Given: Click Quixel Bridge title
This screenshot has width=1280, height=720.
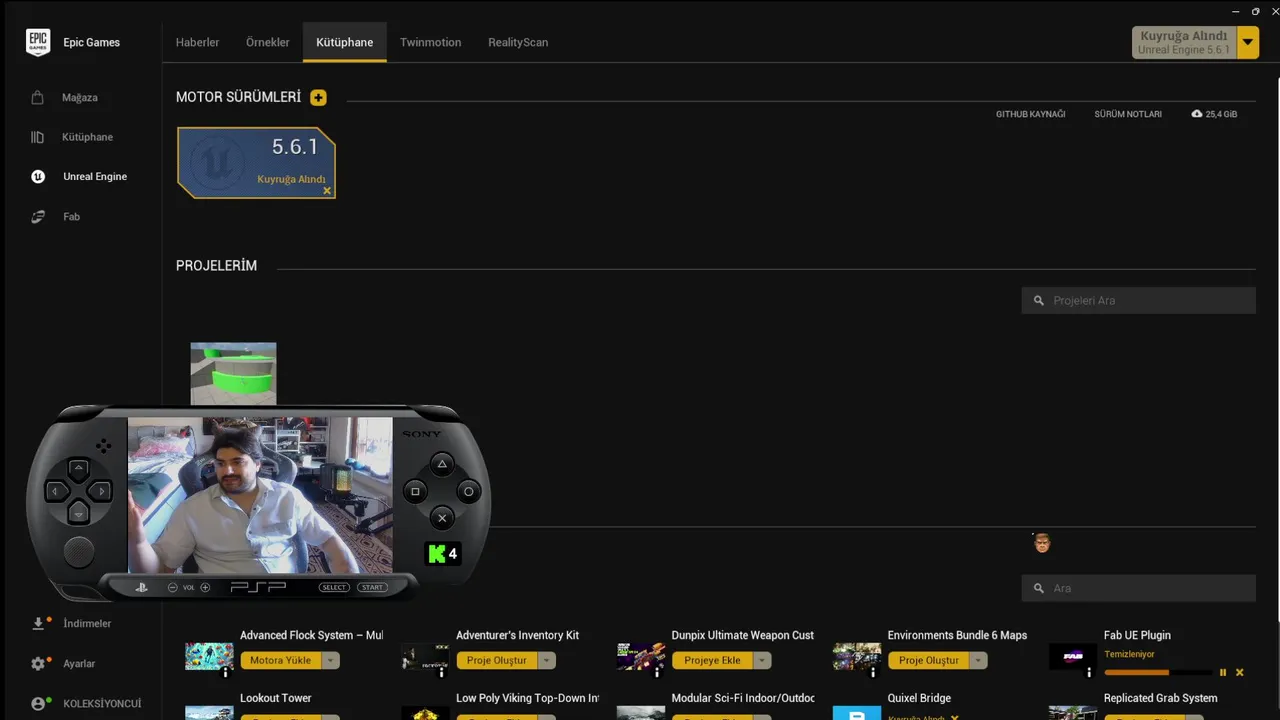Looking at the screenshot, I should [x=919, y=698].
